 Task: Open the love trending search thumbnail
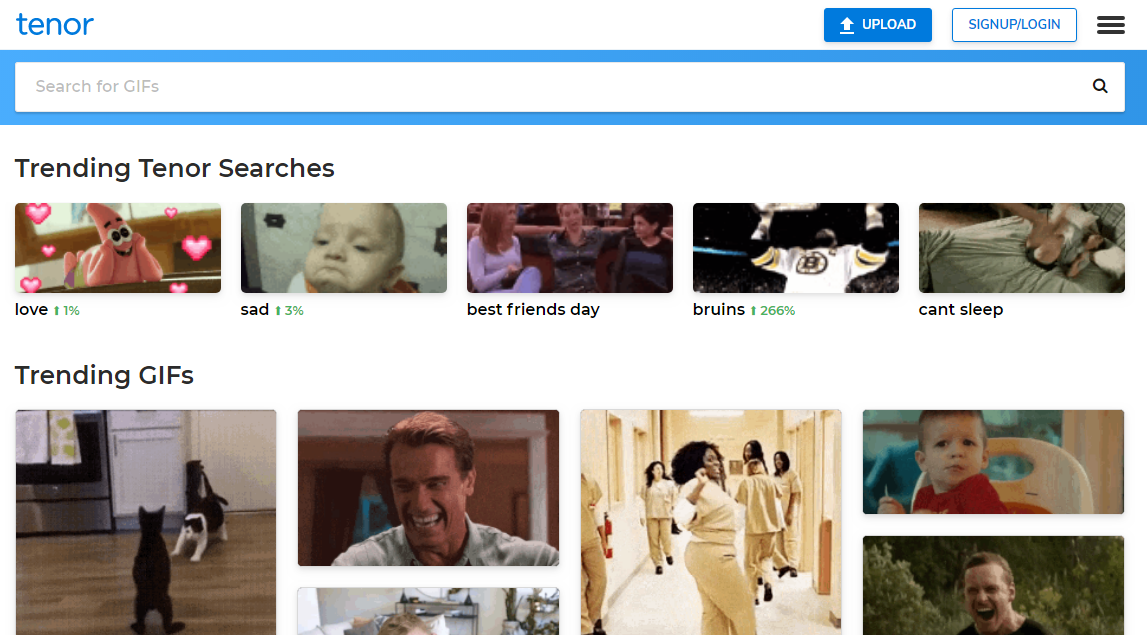(x=118, y=248)
